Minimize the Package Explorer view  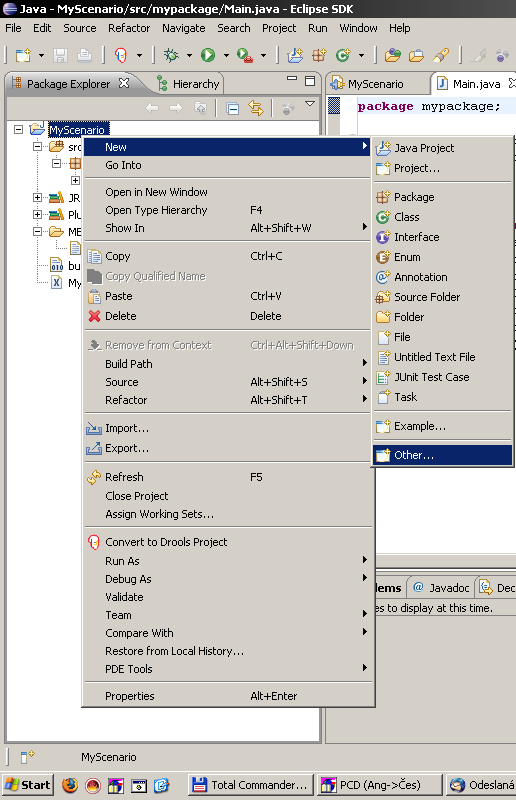click(x=292, y=79)
